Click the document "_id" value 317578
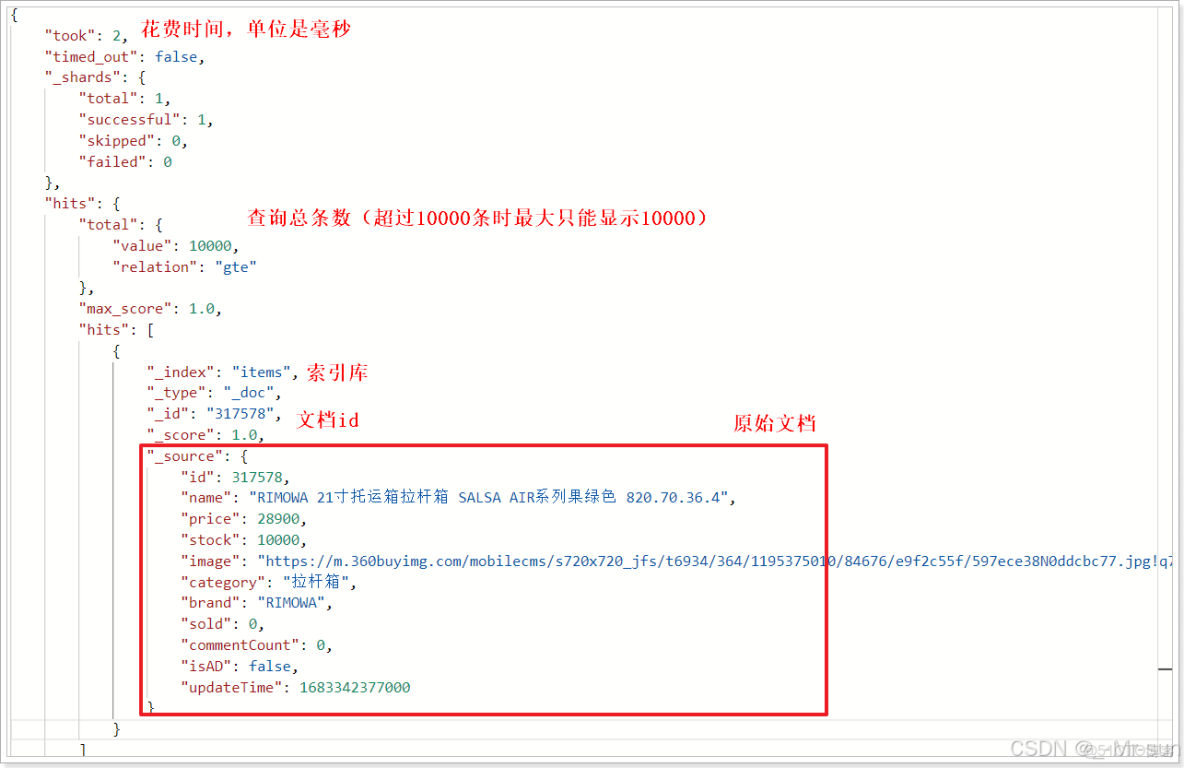This screenshot has height=768, width=1184. [x=240, y=413]
